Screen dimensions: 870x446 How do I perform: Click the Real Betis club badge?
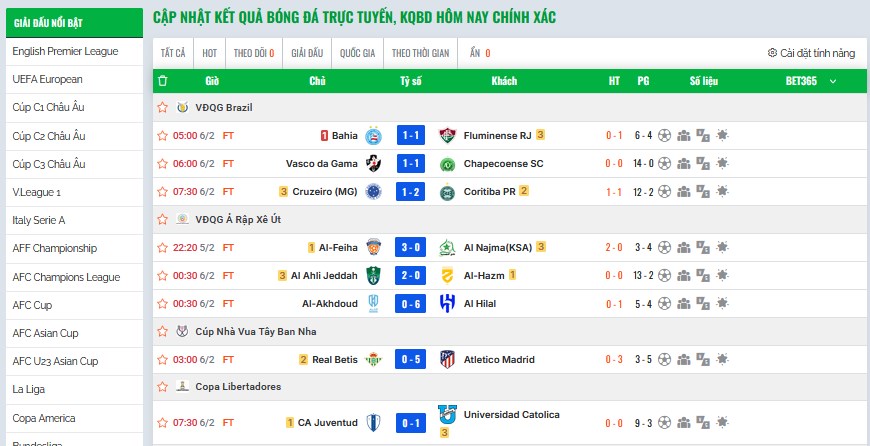click(374, 360)
